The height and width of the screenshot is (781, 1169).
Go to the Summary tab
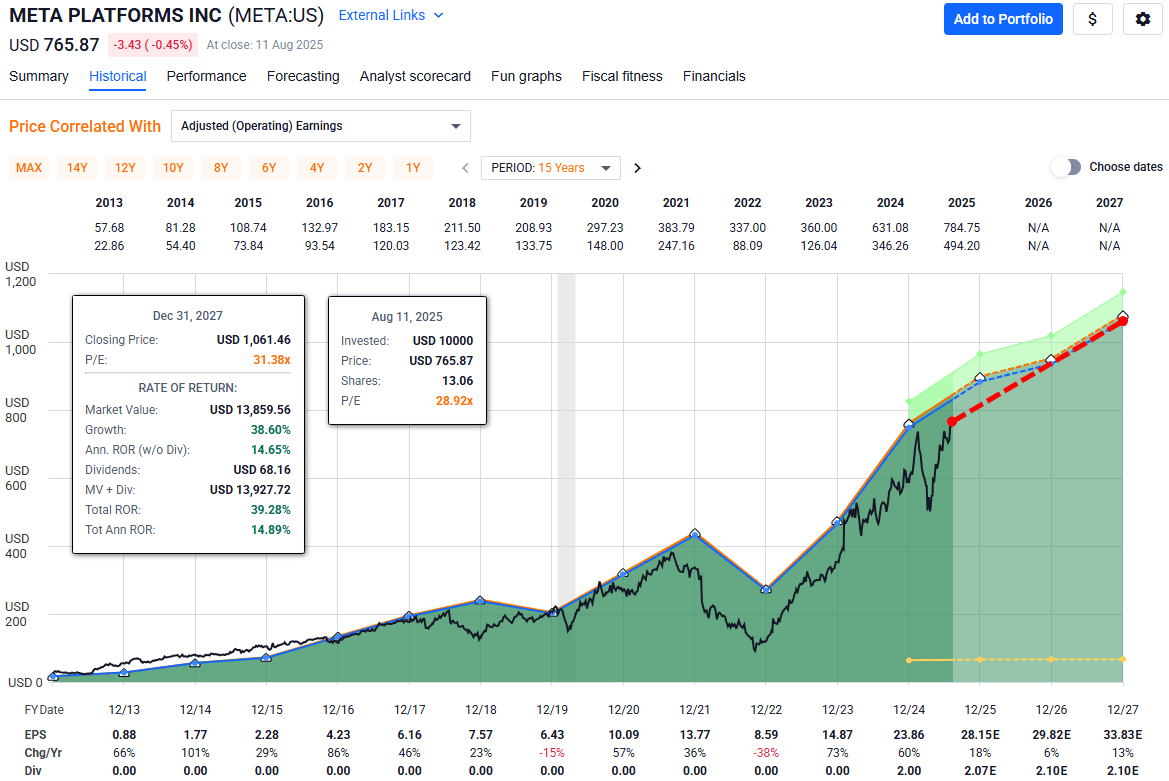(38, 76)
